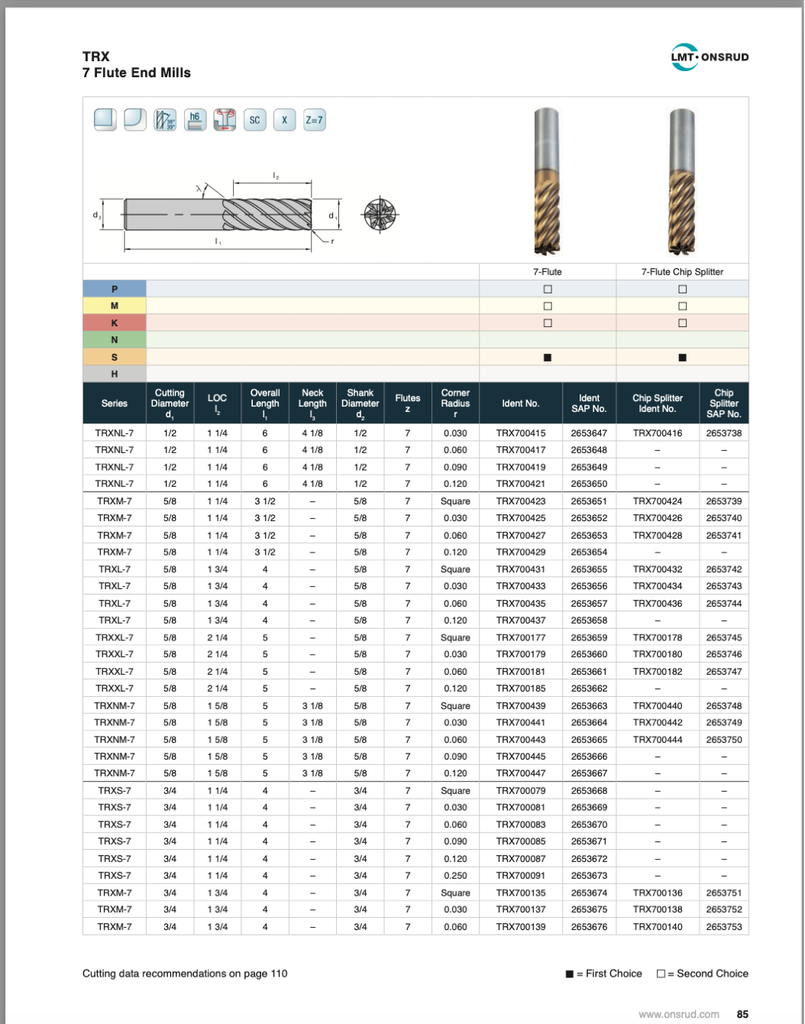This screenshot has width=805, height=1024.
Task: Click the 7-Flute end mill photo
Action: (546, 181)
